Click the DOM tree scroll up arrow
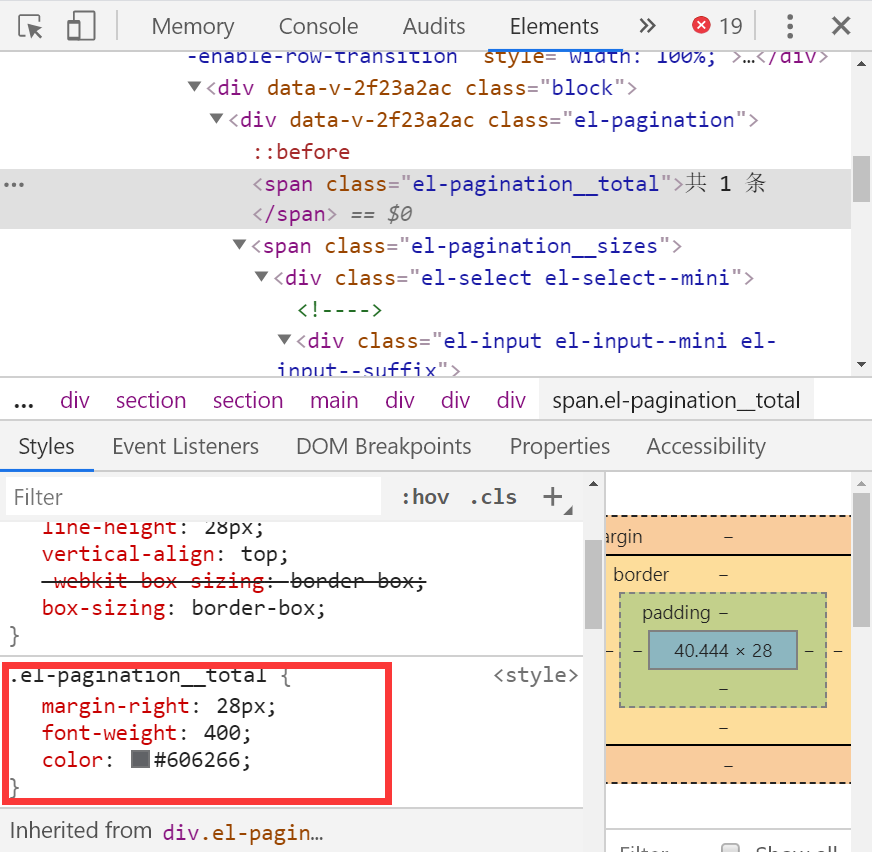This screenshot has height=852, width=872. tap(861, 64)
